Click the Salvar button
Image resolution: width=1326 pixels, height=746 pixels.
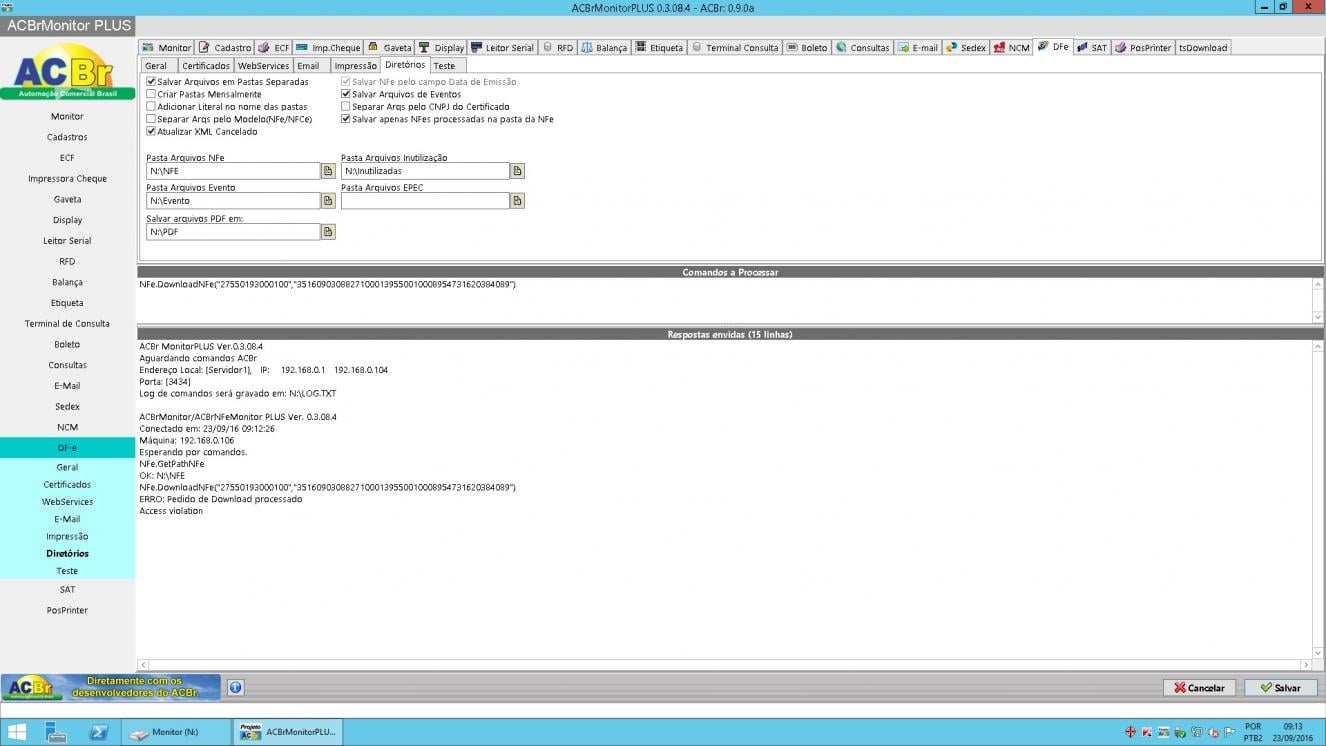[1280, 688]
